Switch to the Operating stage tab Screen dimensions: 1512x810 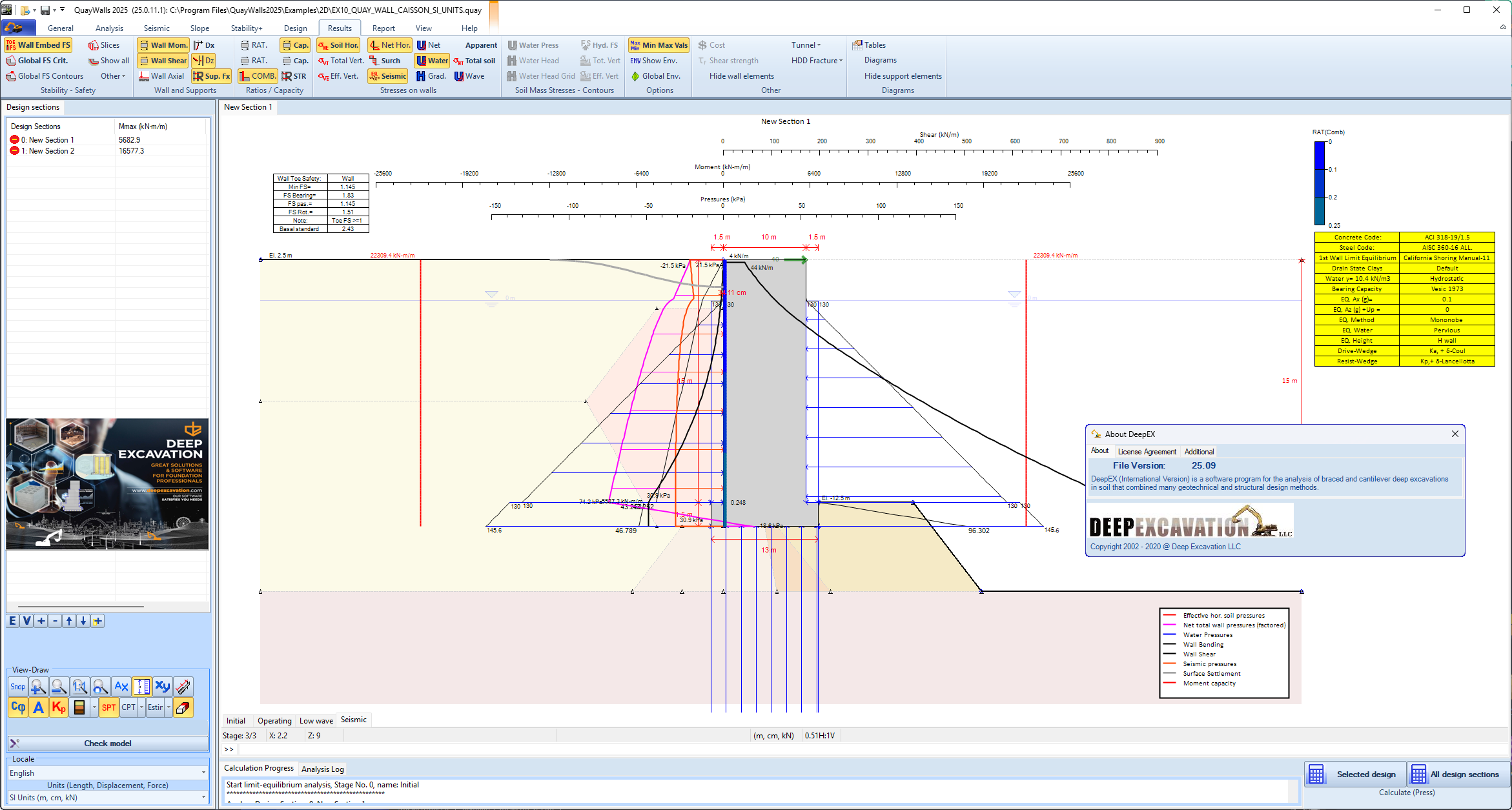point(274,721)
